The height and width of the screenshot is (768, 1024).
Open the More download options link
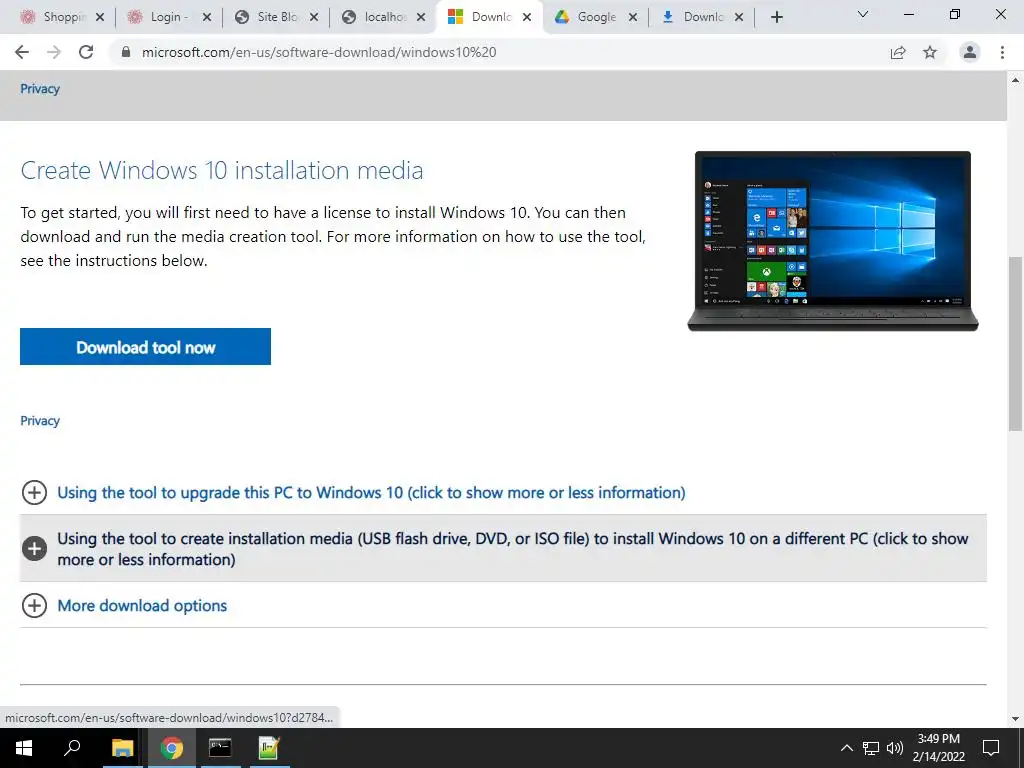[142, 605]
